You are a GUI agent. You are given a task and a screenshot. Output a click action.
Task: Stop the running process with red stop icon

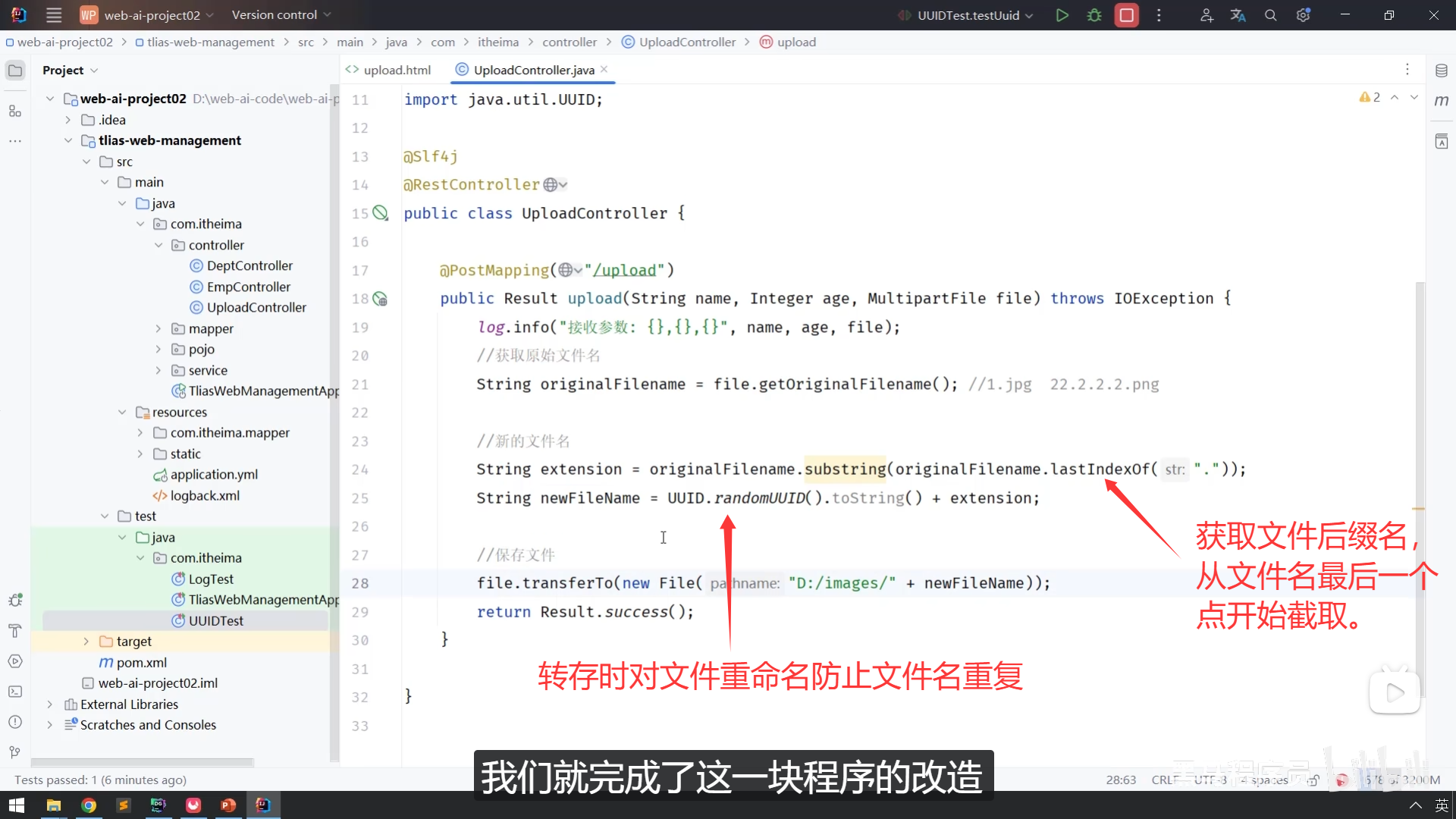click(x=1127, y=15)
